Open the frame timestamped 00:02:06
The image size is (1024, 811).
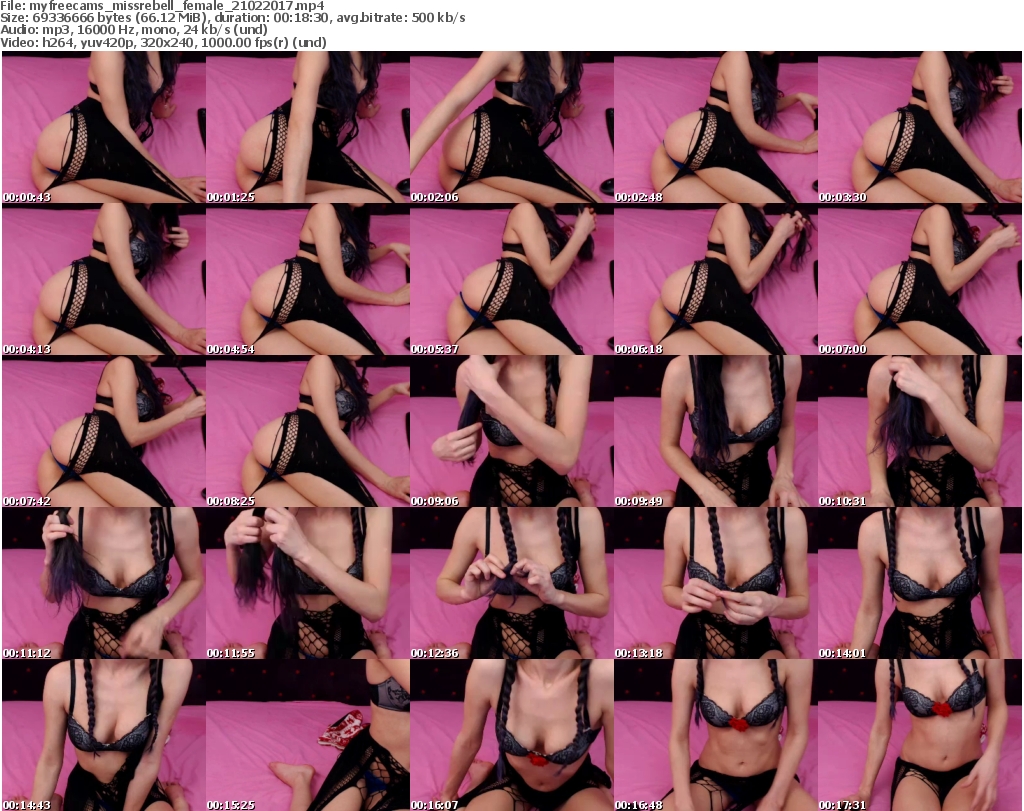pos(512,127)
